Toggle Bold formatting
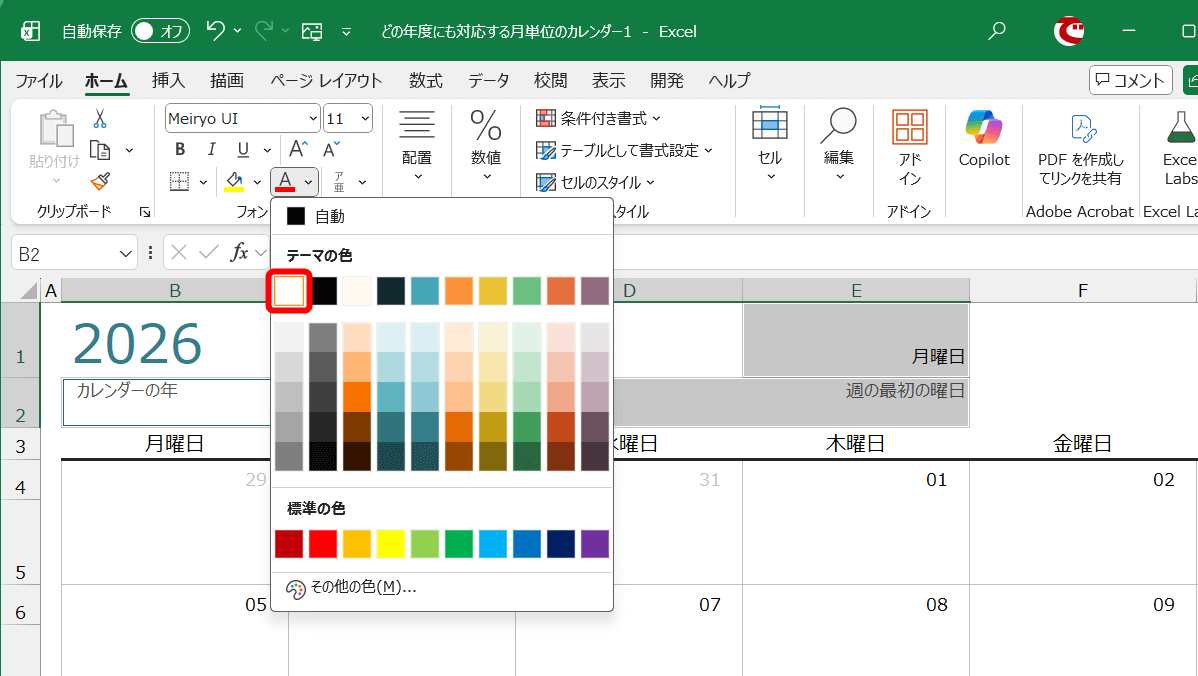1198x676 pixels. pyautogui.click(x=180, y=148)
